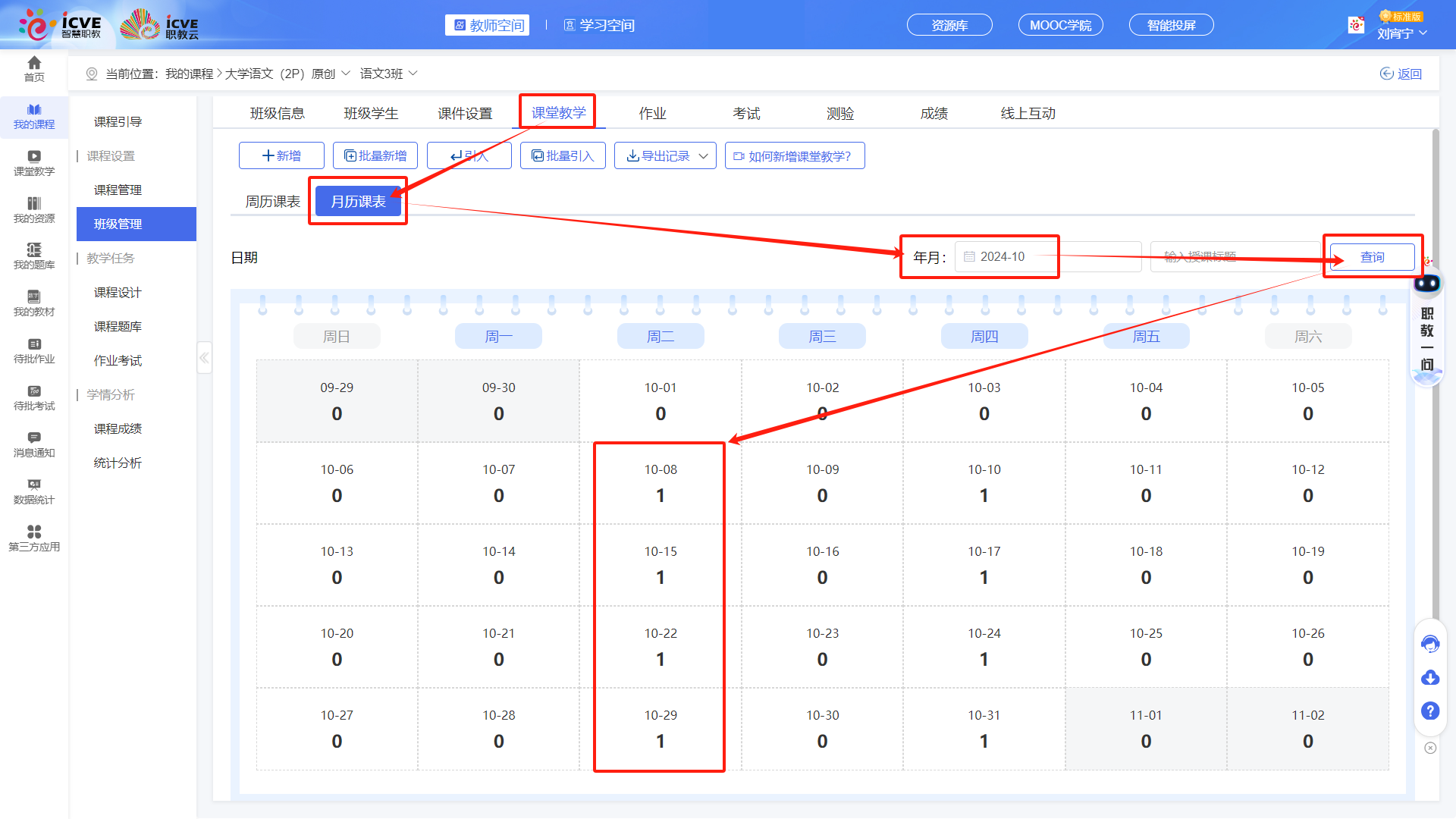
Task: Open the floating headset support icon
Action: pos(1430,643)
